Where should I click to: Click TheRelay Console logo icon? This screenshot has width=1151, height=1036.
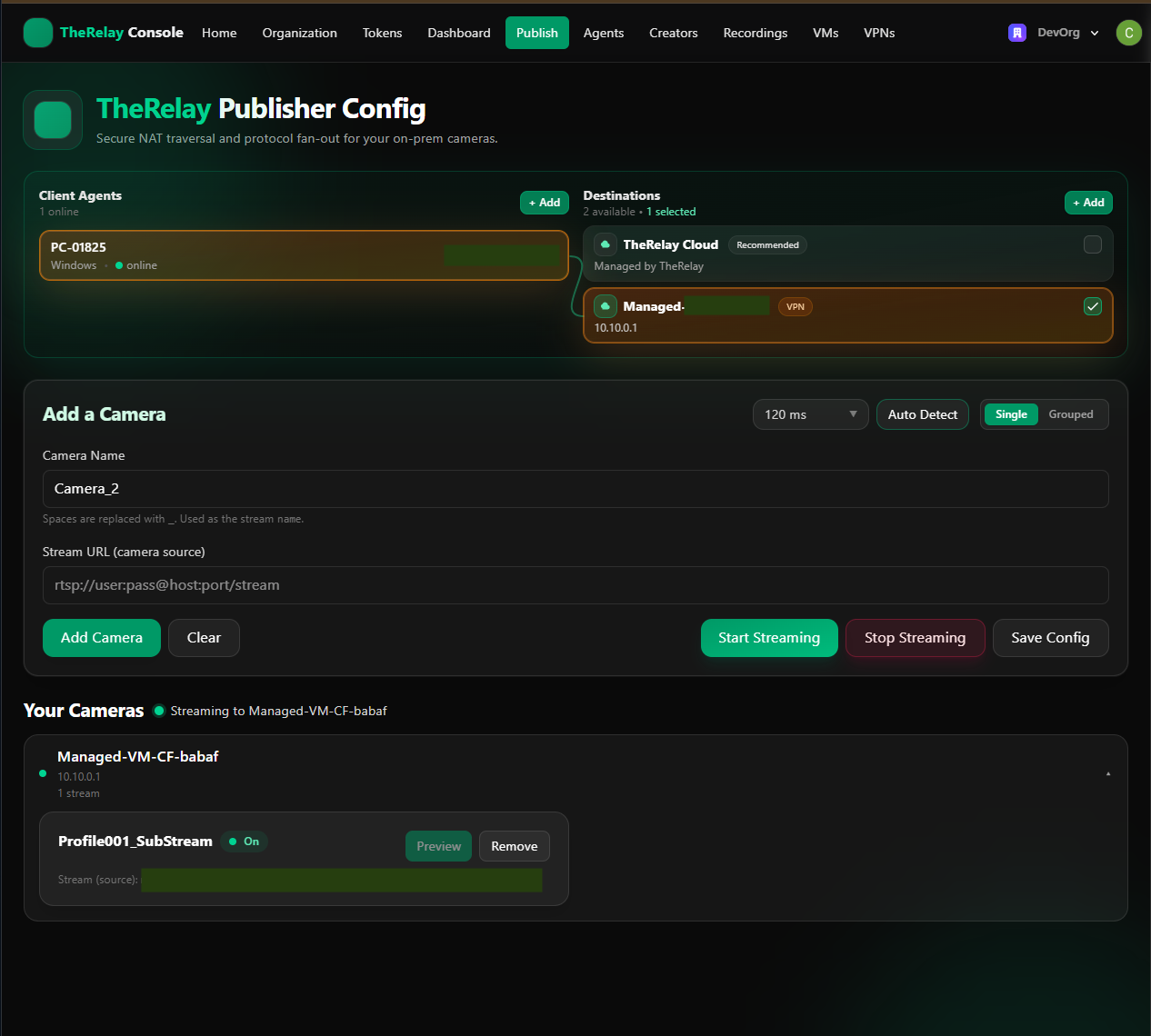click(38, 33)
